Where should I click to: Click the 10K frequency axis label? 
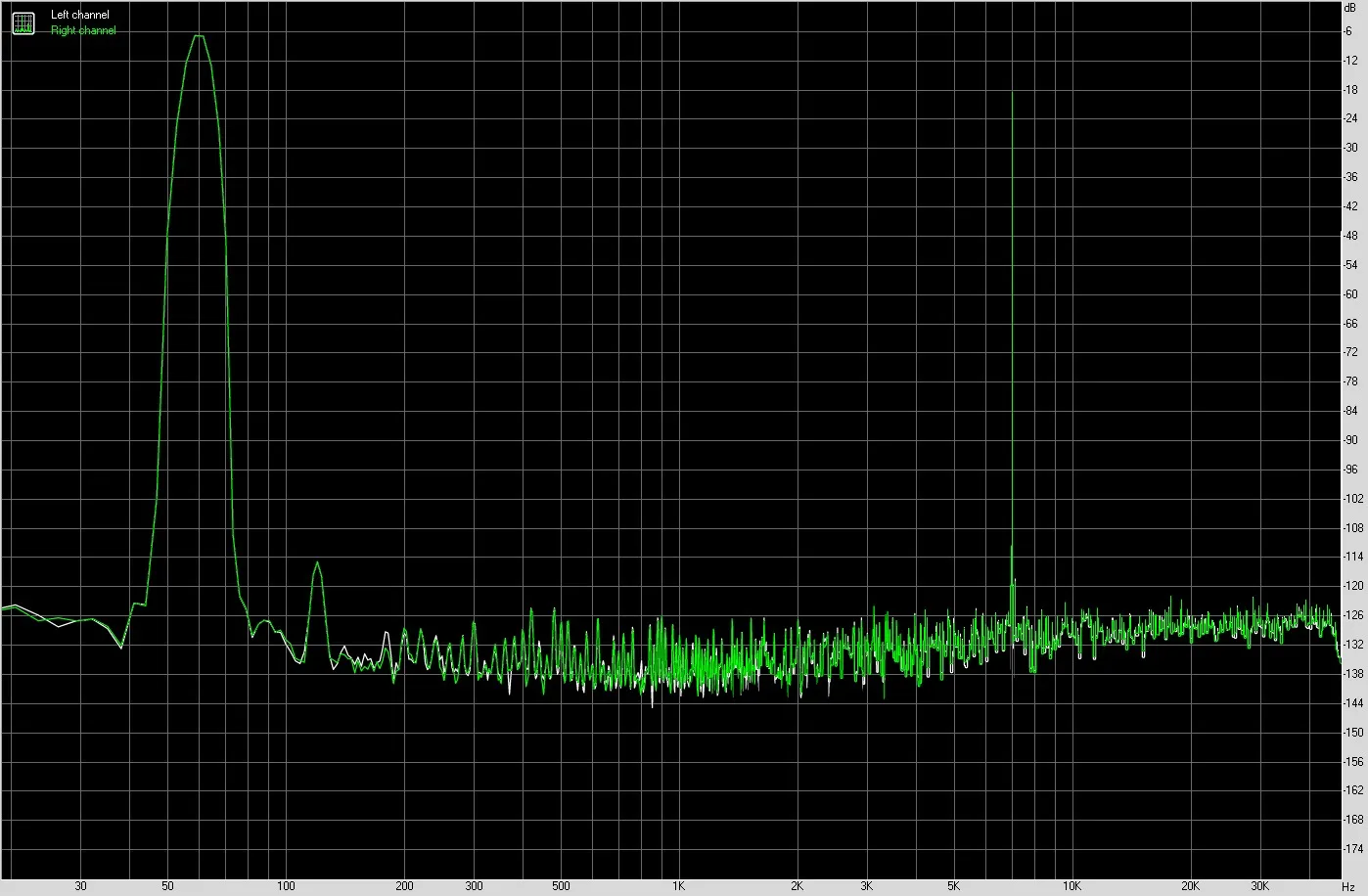click(x=1071, y=887)
